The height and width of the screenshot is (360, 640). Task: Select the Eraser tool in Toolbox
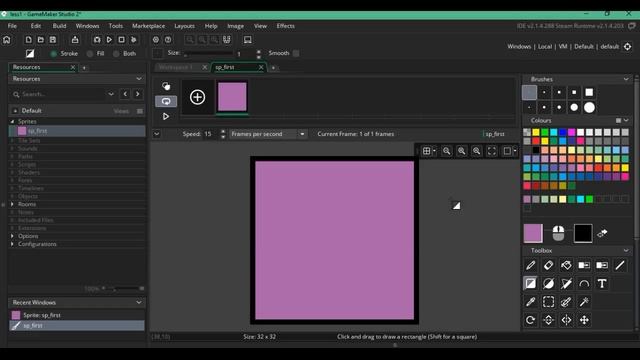click(548, 265)
